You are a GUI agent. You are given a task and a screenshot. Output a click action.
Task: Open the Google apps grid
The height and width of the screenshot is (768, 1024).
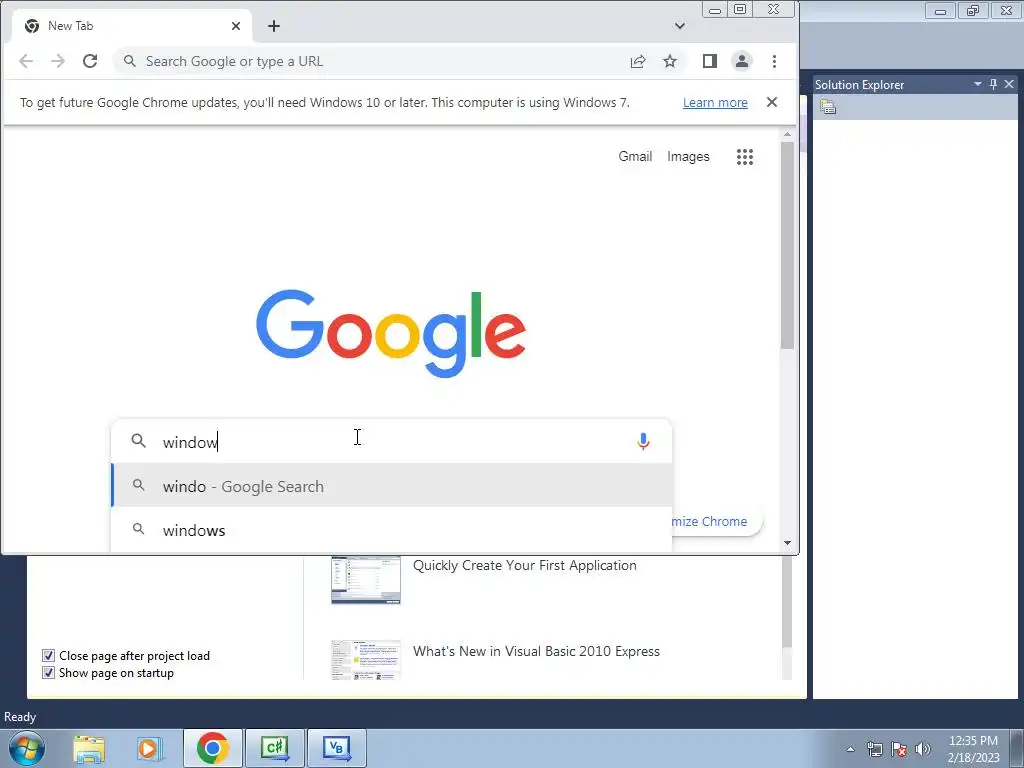tap(745, 157)
